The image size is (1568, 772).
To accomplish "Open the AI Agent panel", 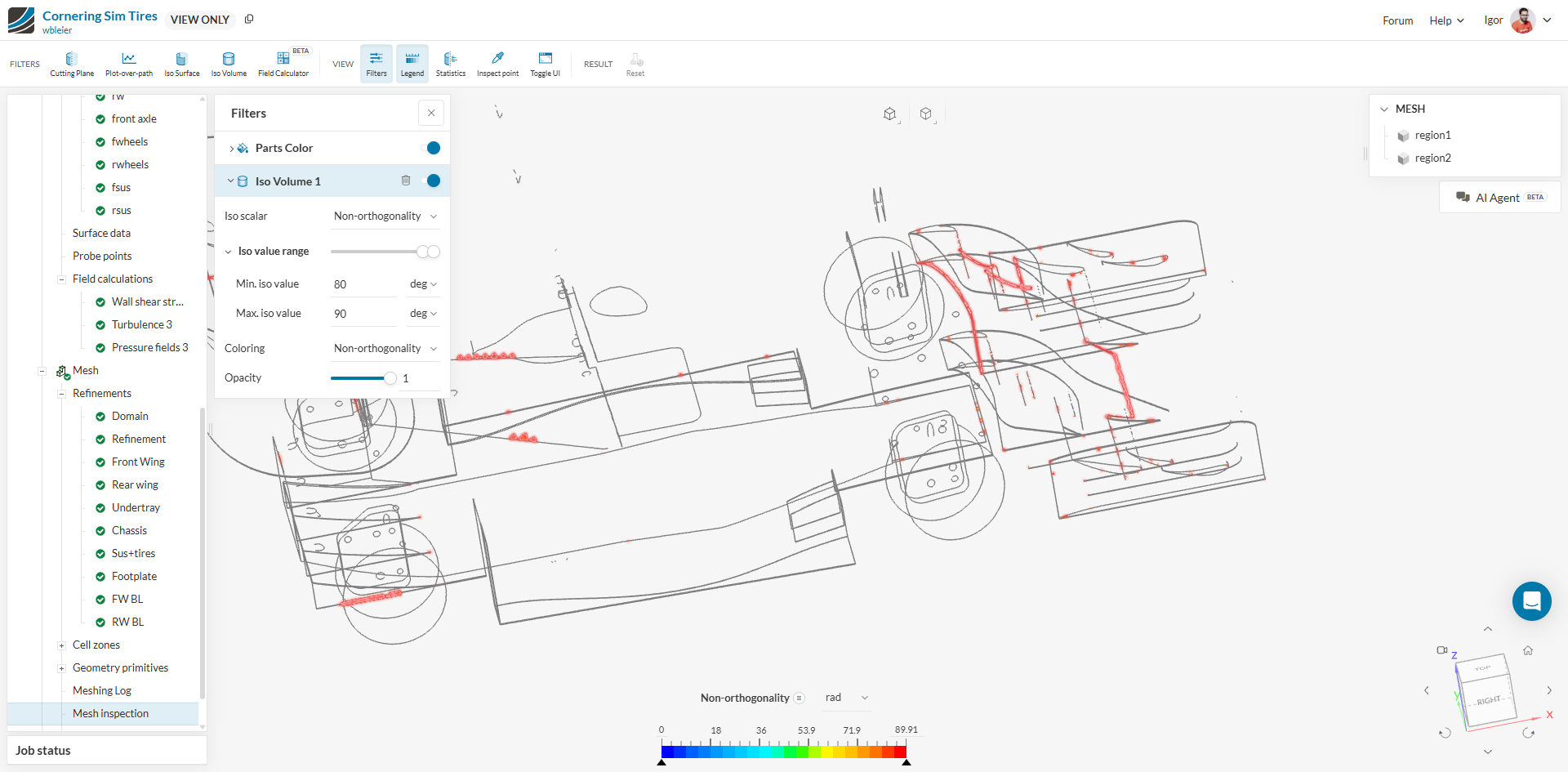I will pos(1499,198).
